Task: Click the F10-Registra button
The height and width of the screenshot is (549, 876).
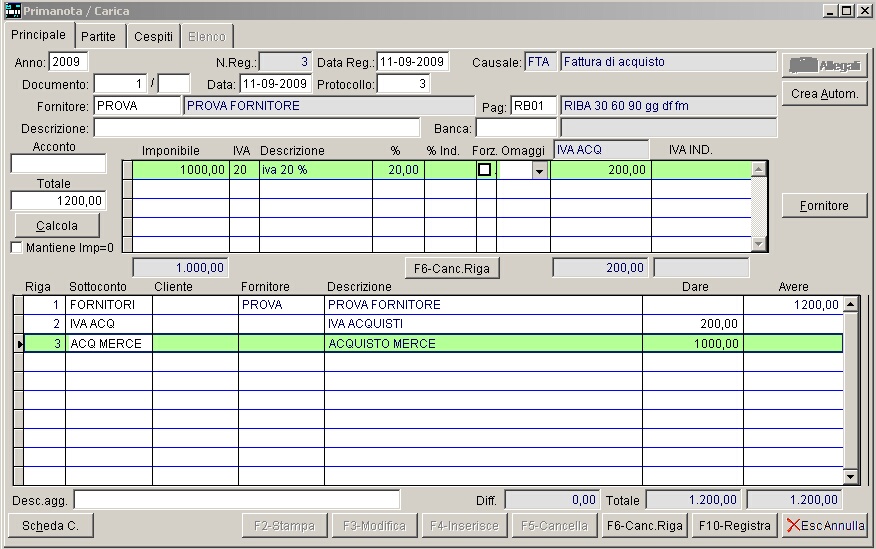Action: pyautogui.click(x=734, y=526)
